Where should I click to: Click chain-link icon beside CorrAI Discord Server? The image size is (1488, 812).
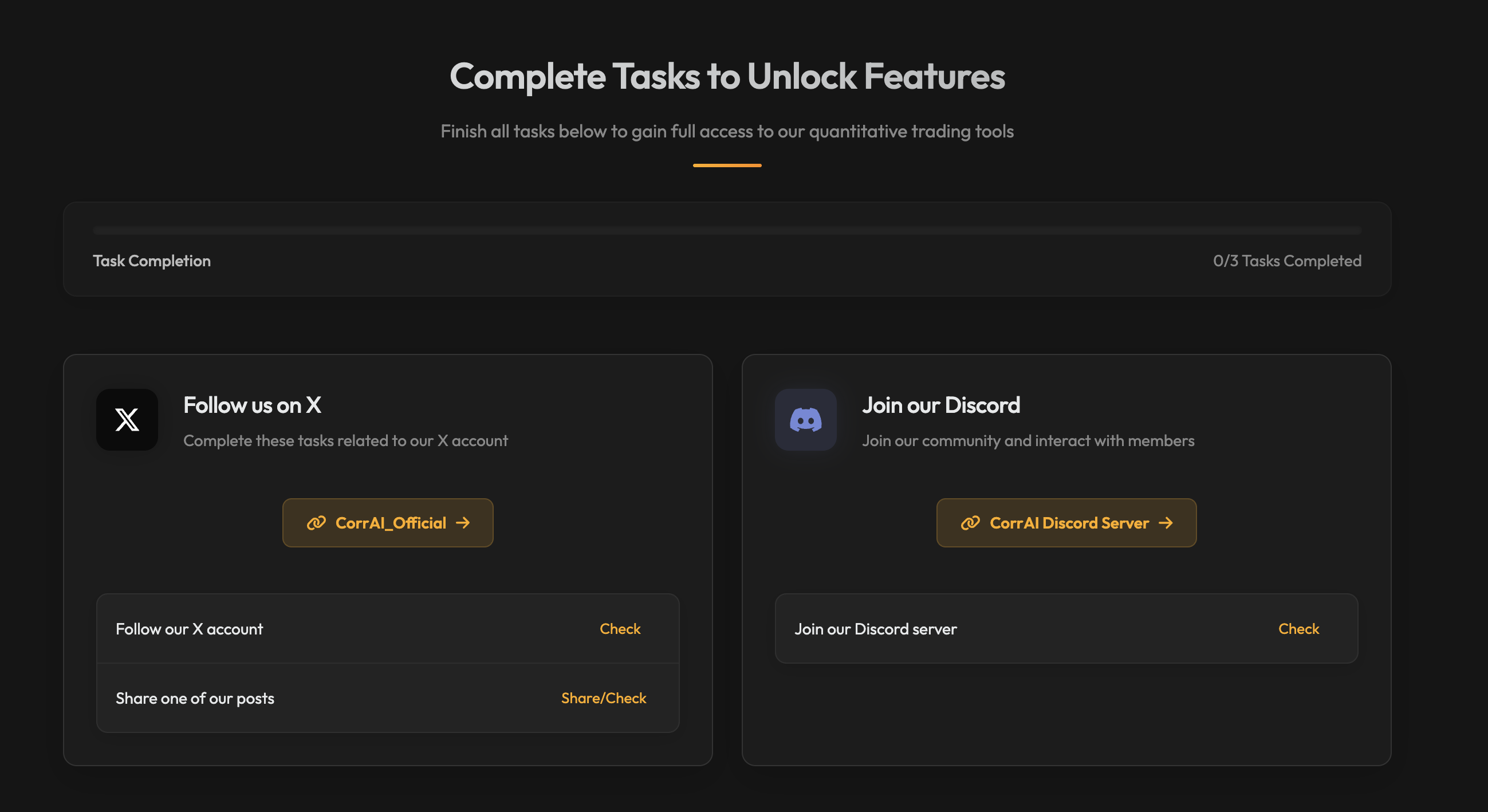(970, 523)
